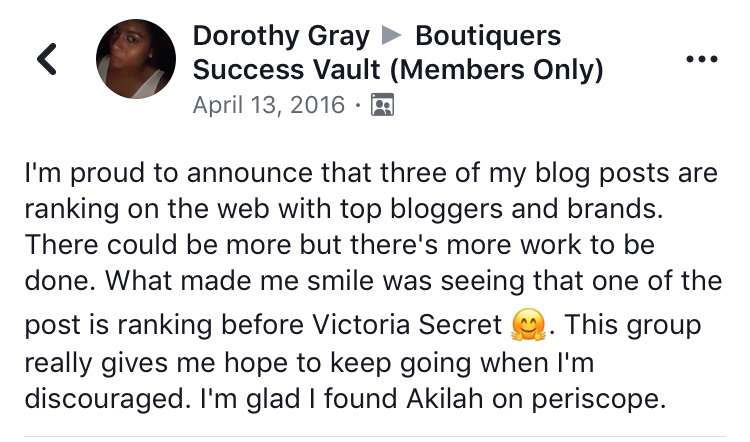This screenshot has height=442, width=750.
Task: Click the word periscope ending the post
Action: pos(599,399)
